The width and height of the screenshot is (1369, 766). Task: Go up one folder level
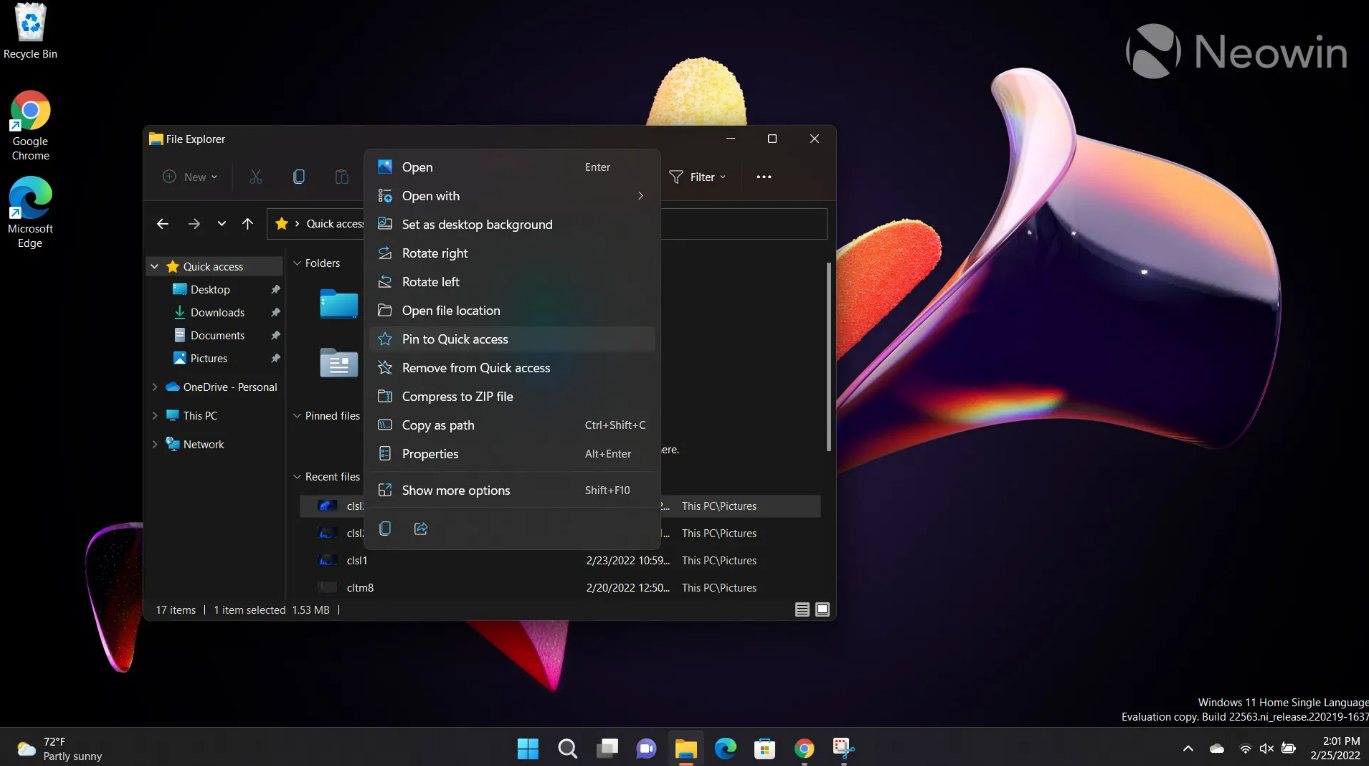247,223
